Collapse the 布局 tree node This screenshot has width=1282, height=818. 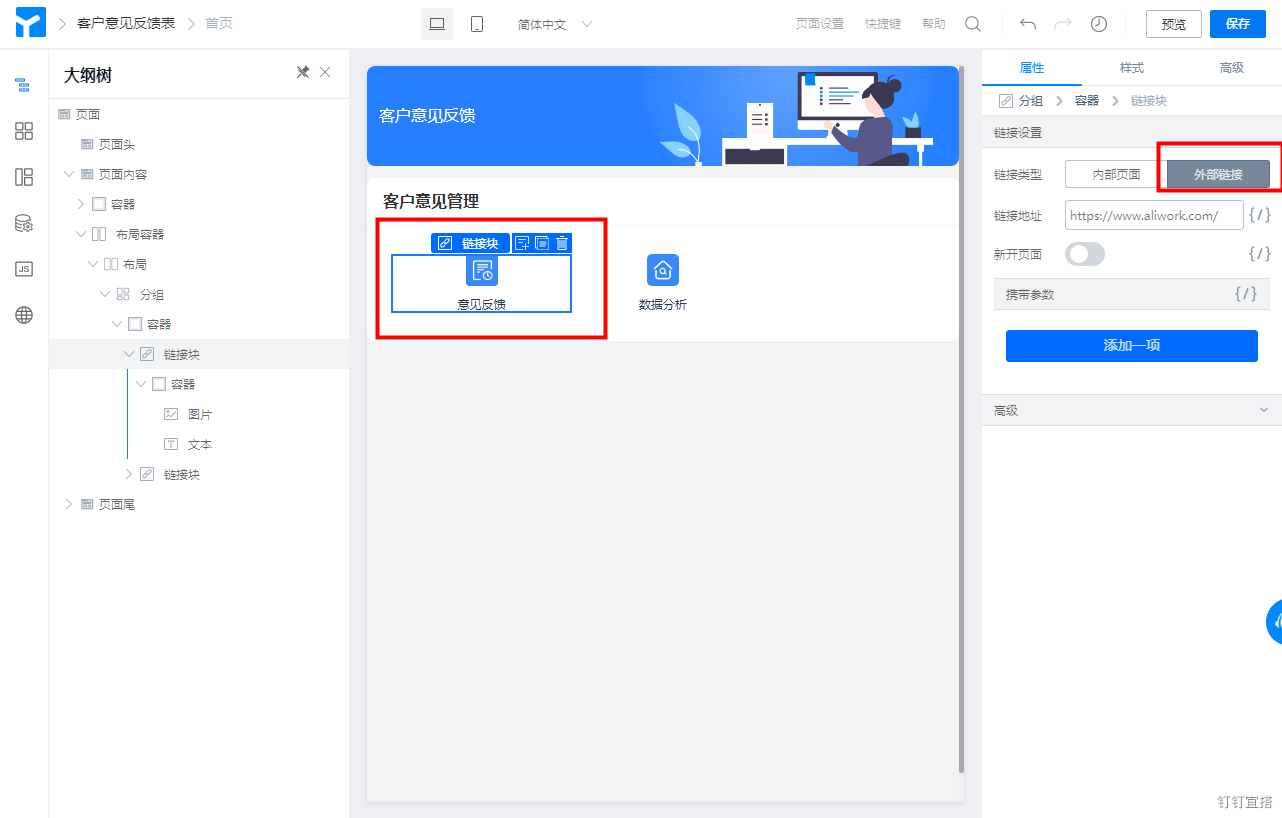click(x=93, y=264)
